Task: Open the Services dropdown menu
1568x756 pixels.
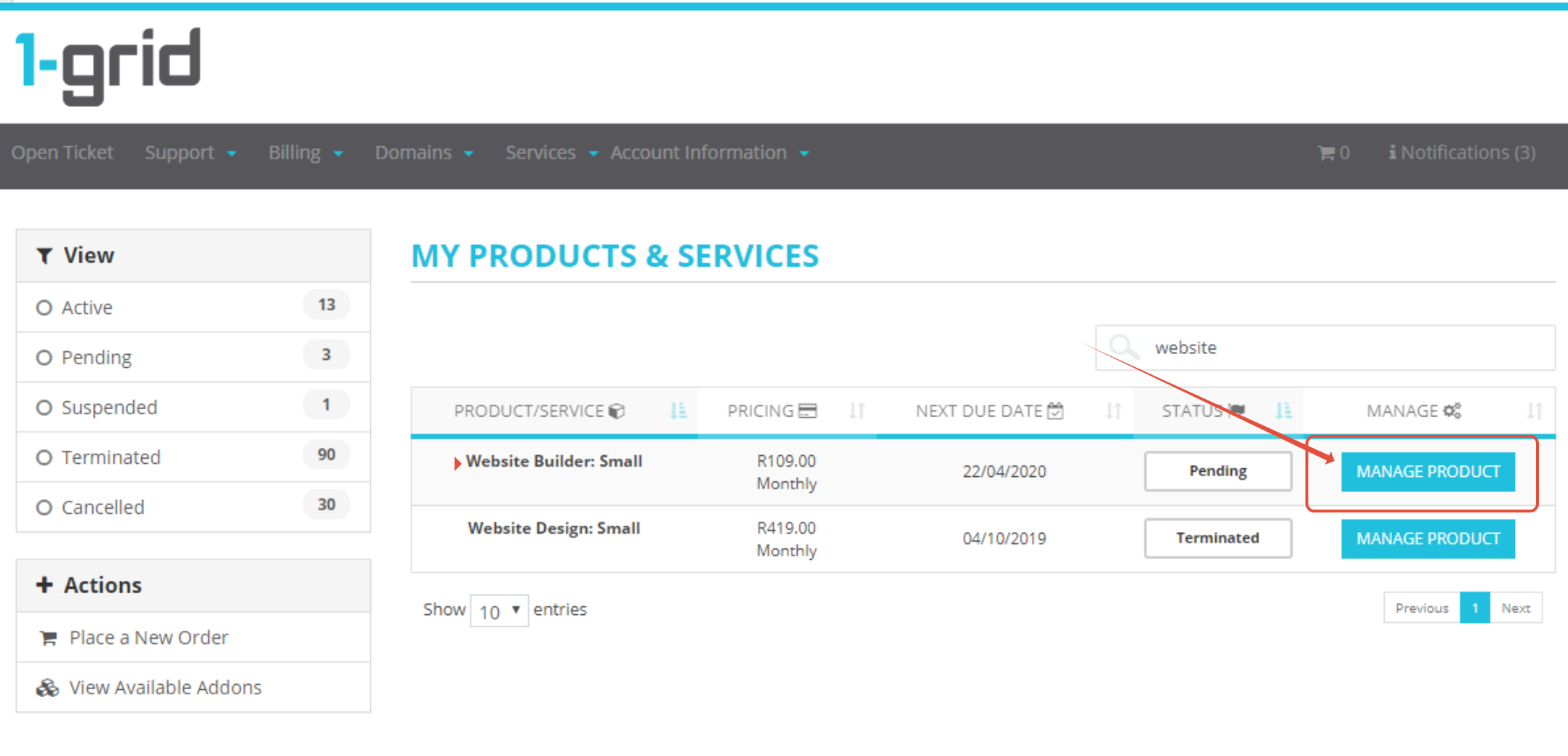Action: pyautogui.click(x=551, y=153)
